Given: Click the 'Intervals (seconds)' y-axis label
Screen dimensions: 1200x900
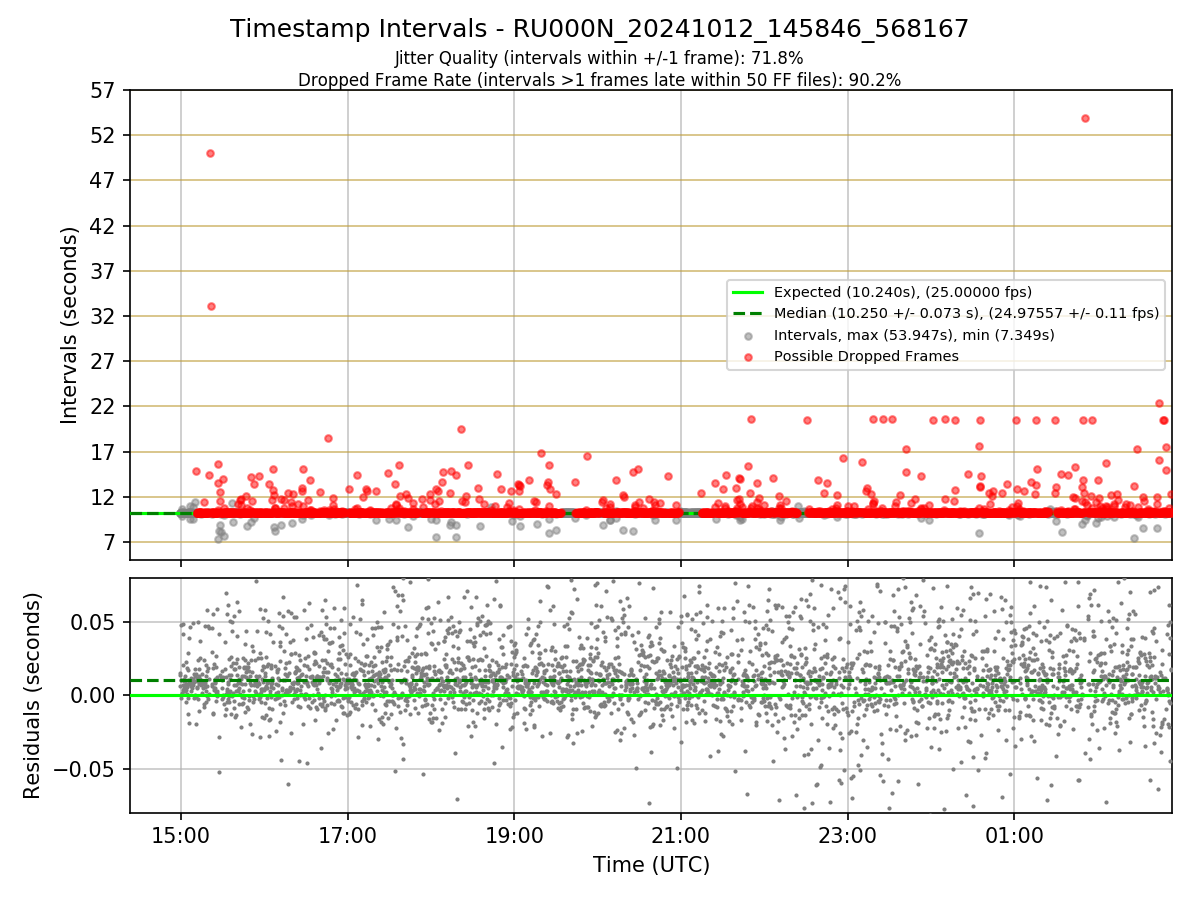Looking at the screenshot, I should pyautogui.click(x=70, y=325).
